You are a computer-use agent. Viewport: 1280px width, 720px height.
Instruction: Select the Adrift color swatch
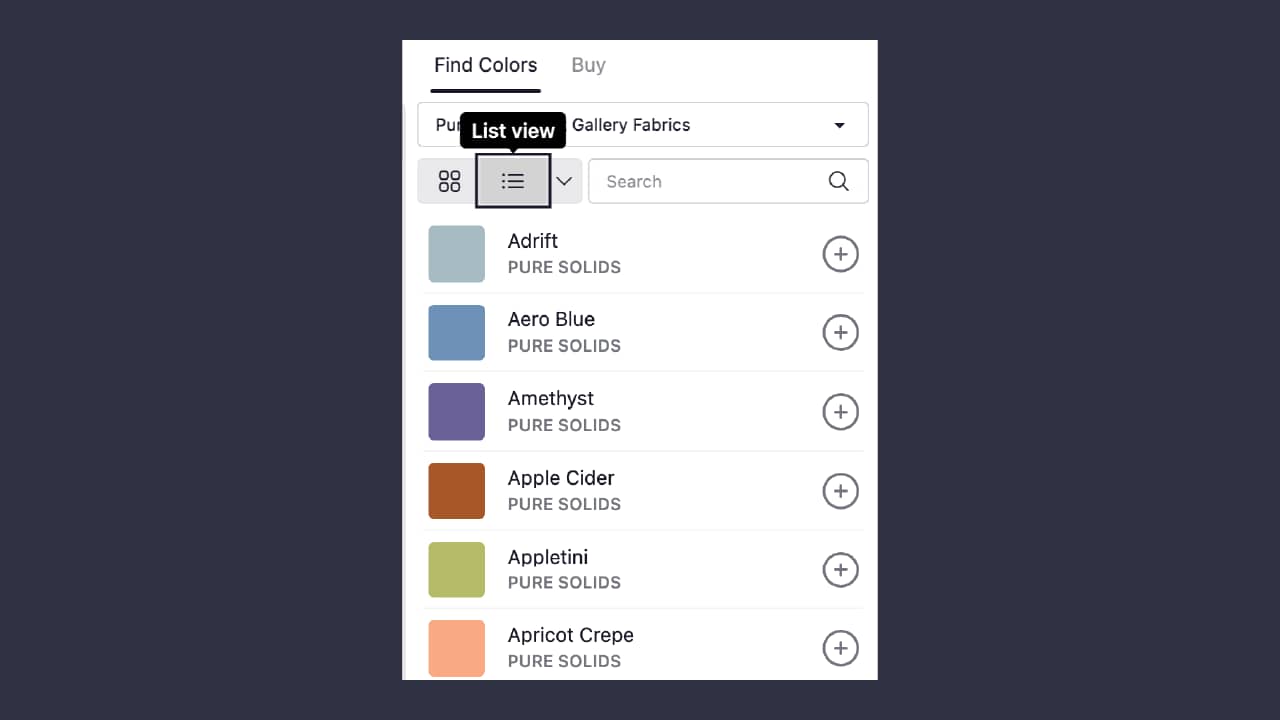pos(457,254)
